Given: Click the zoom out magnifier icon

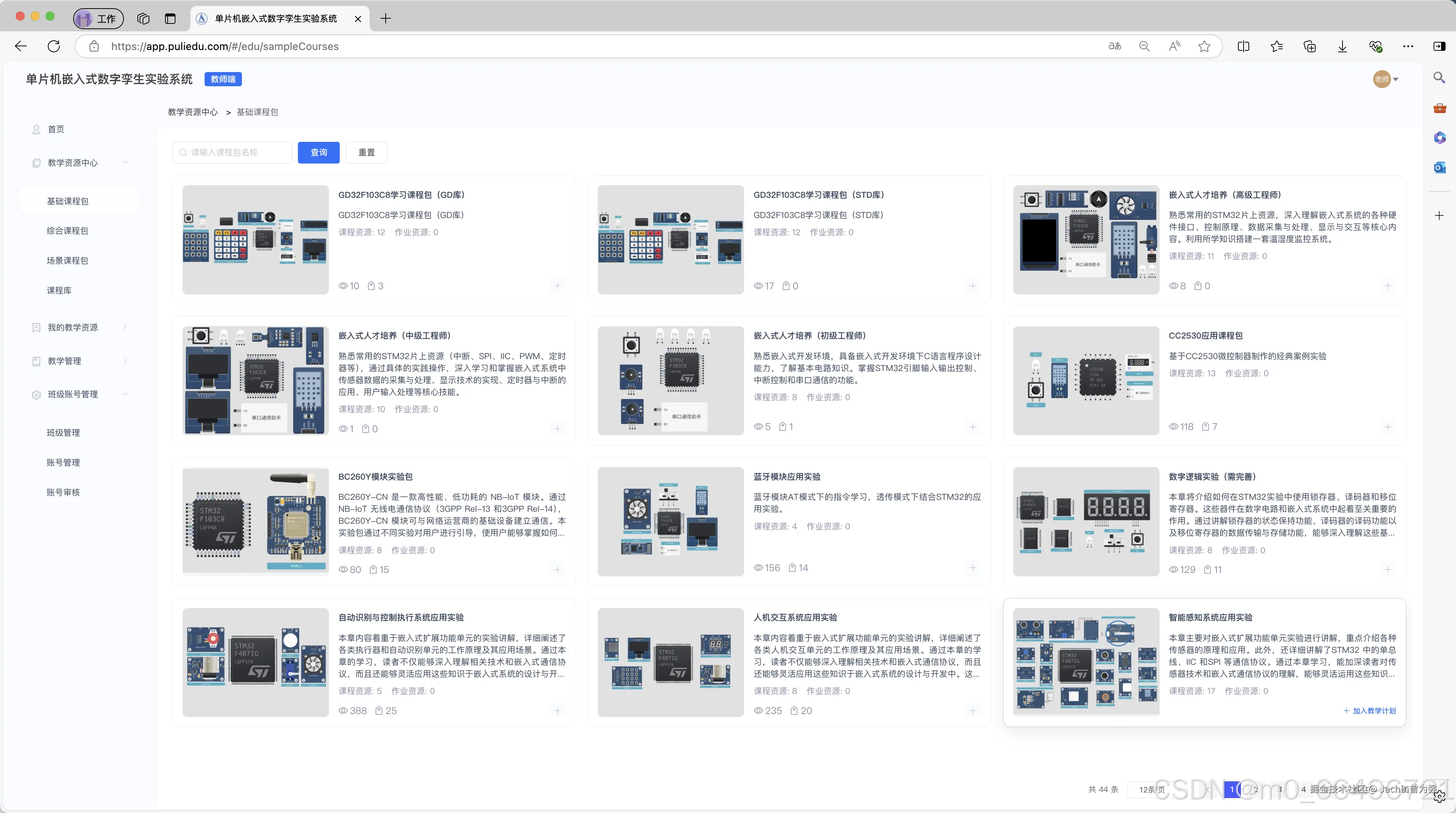Looking at the screenshot, I should pos(1144,46).
